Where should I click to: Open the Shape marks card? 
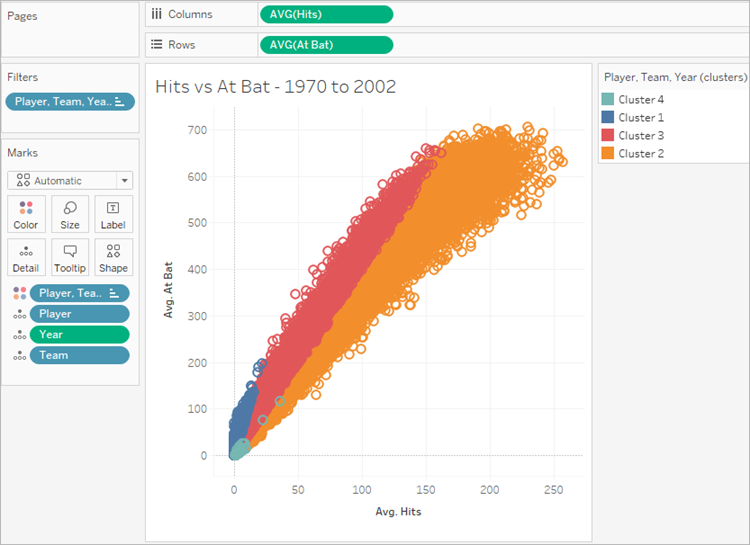pos(113,257)
